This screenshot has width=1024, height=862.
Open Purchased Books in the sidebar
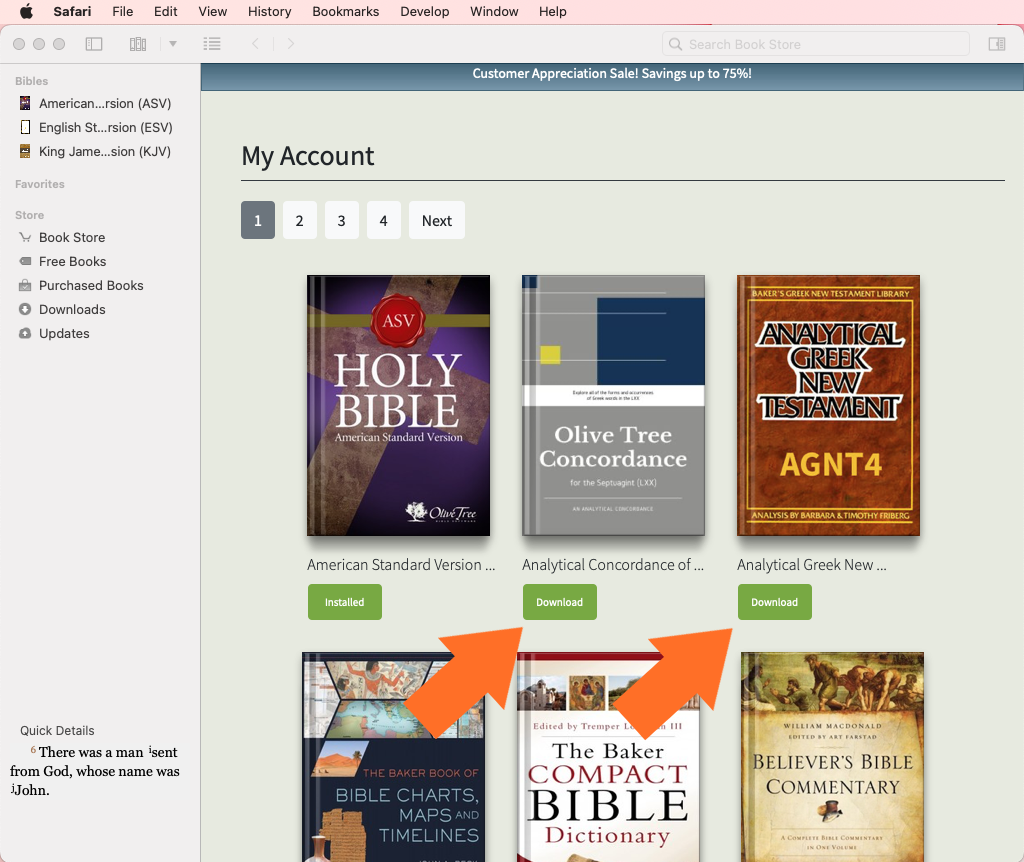click(91, 285)
